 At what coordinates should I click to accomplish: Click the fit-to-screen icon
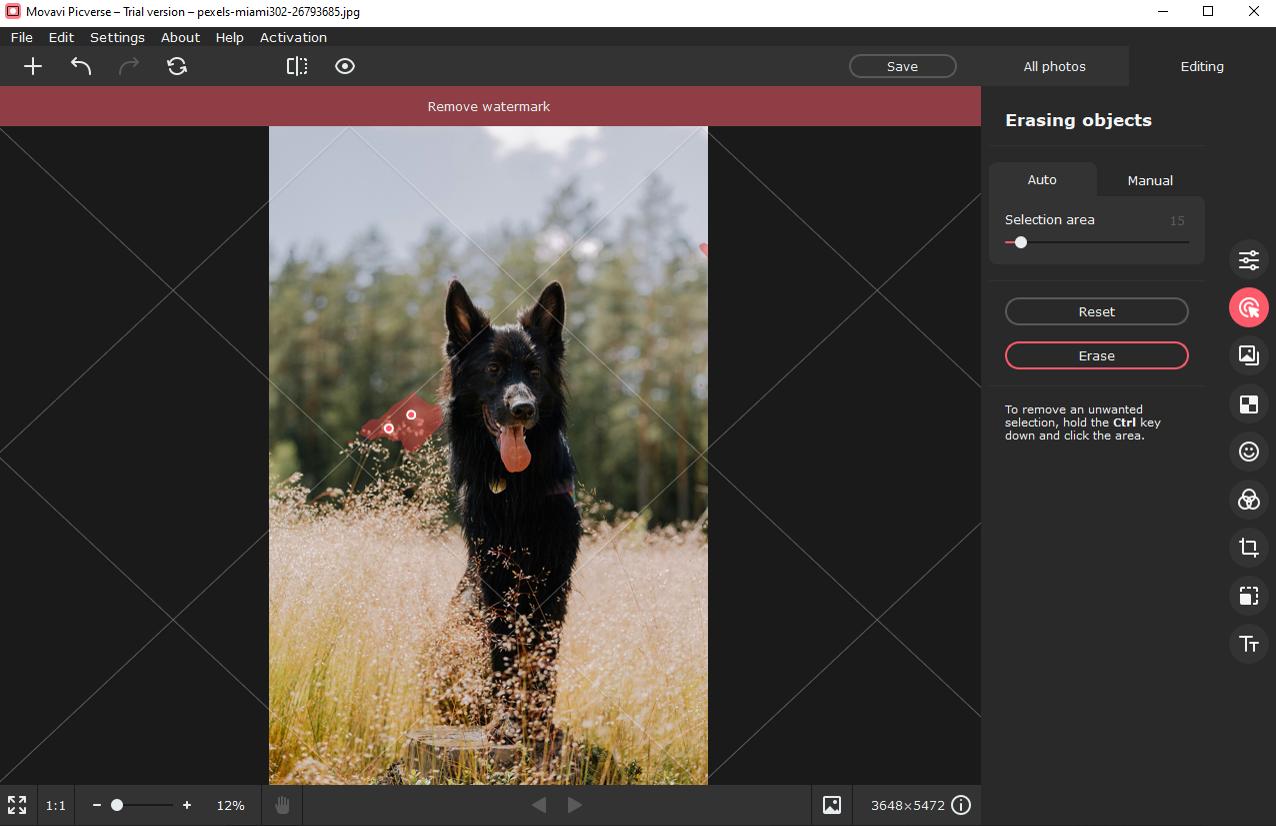tap(17, 805)
